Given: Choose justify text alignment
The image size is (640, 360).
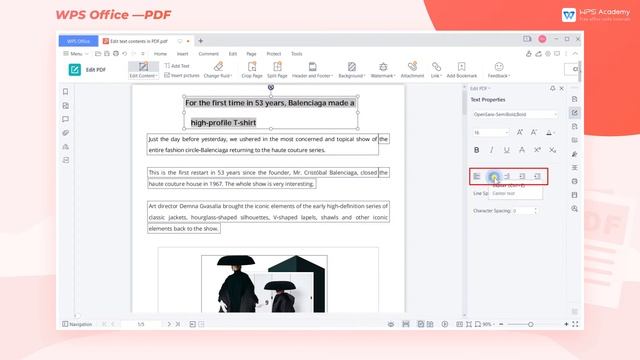Looking at the screenshot, I should click(522, 176).
